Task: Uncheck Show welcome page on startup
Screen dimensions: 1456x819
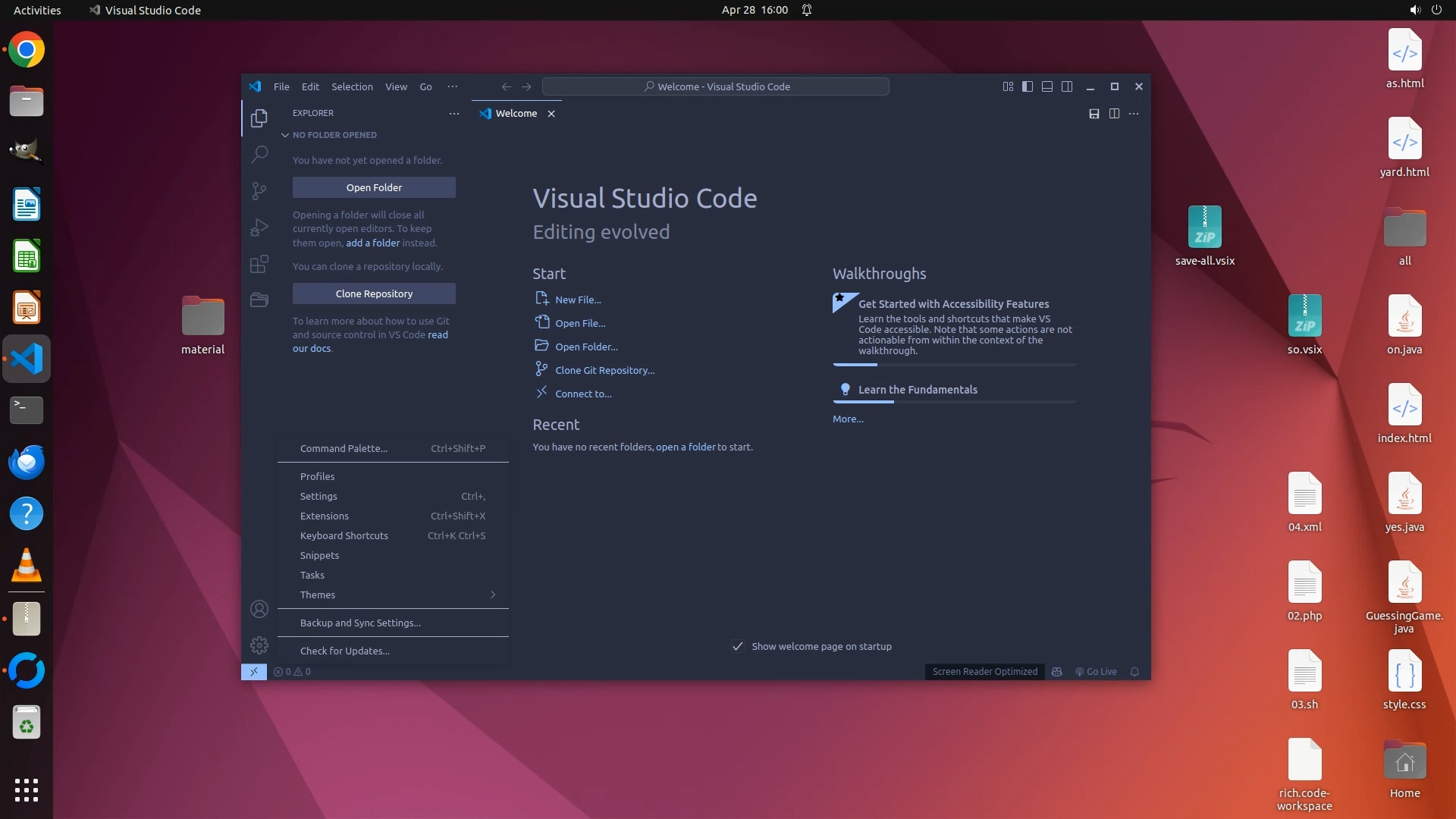Action: pyautogui.click(x=738, y=647)
